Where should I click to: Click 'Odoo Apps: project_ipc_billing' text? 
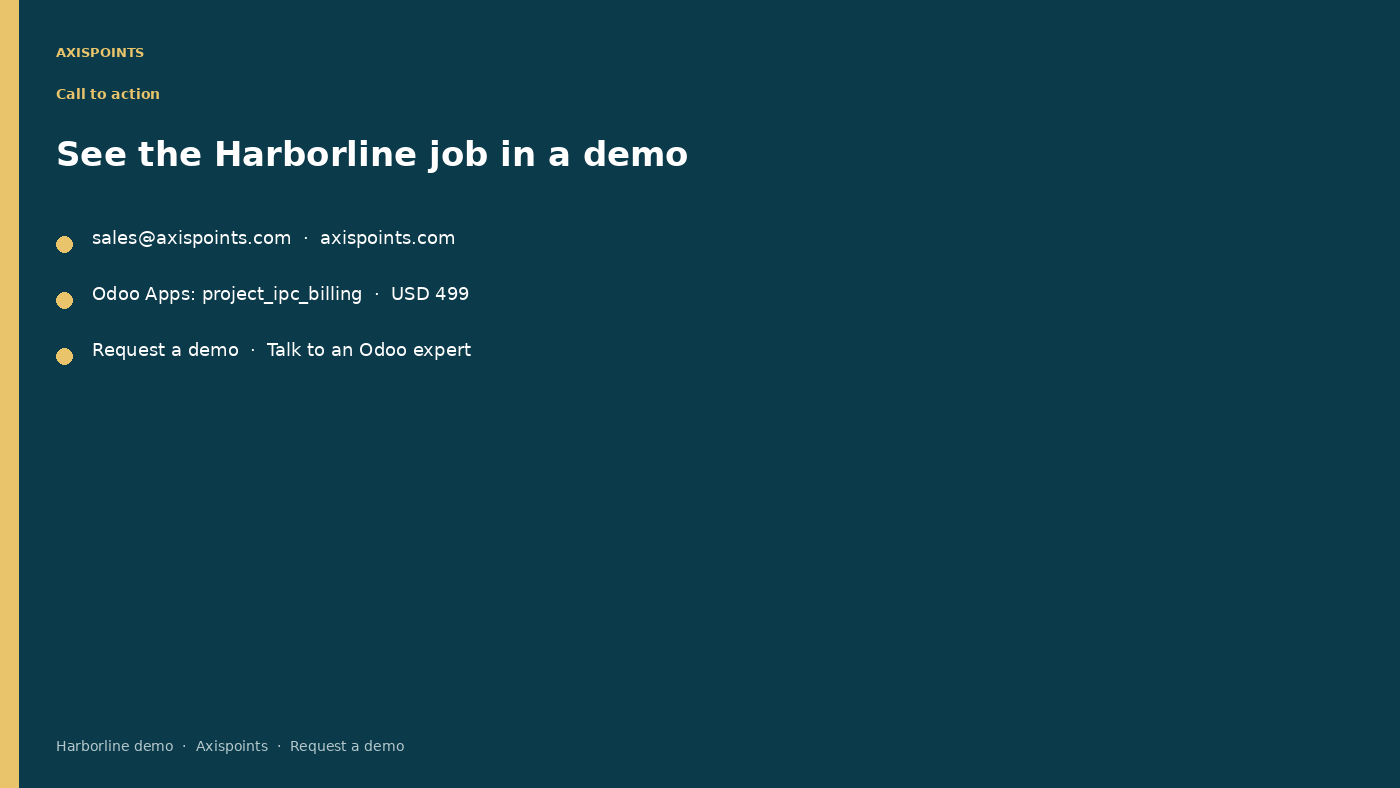(227, 294)
